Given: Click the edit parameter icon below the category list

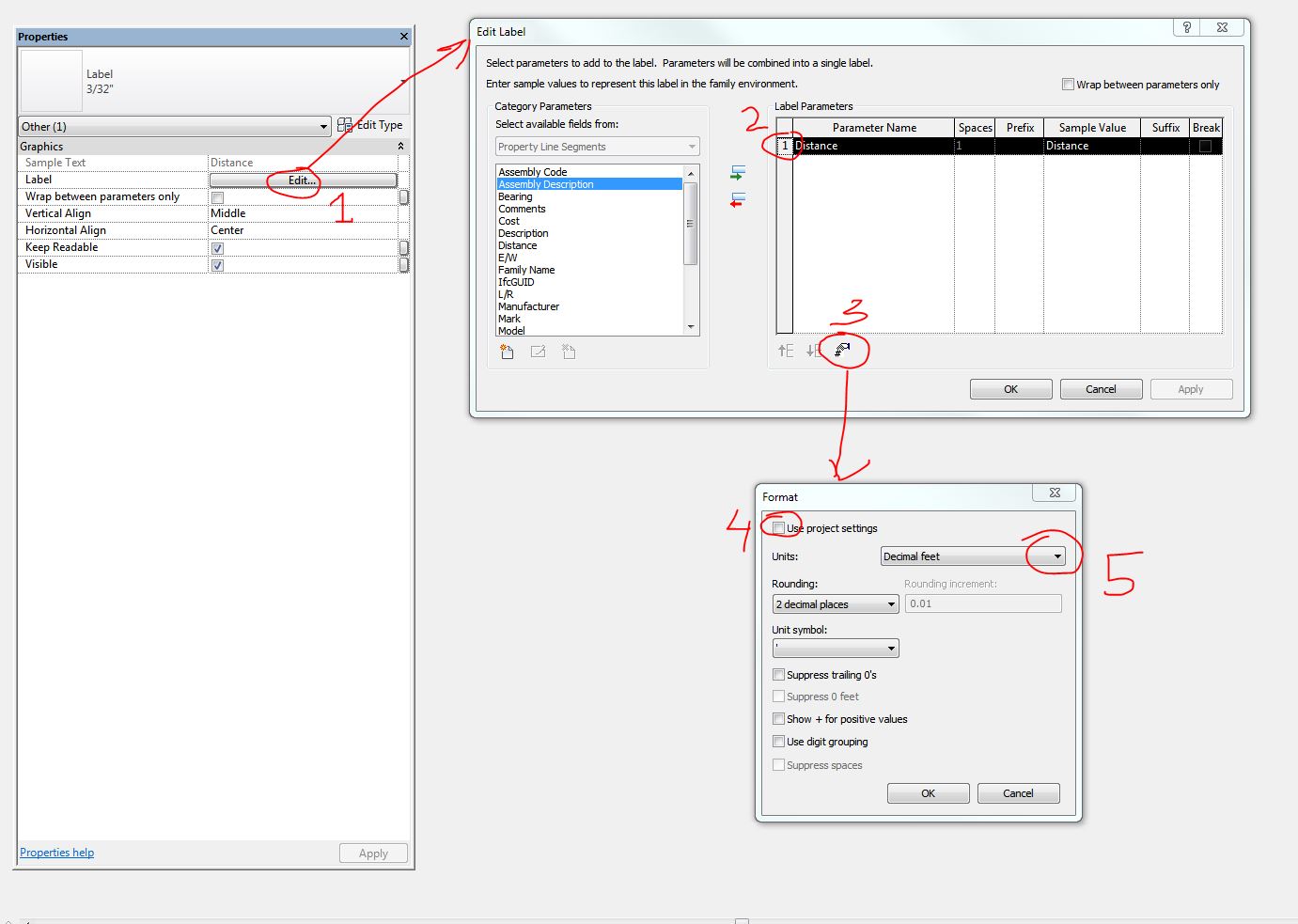Looking at the screenshot, I should click(x=538, y=352).
